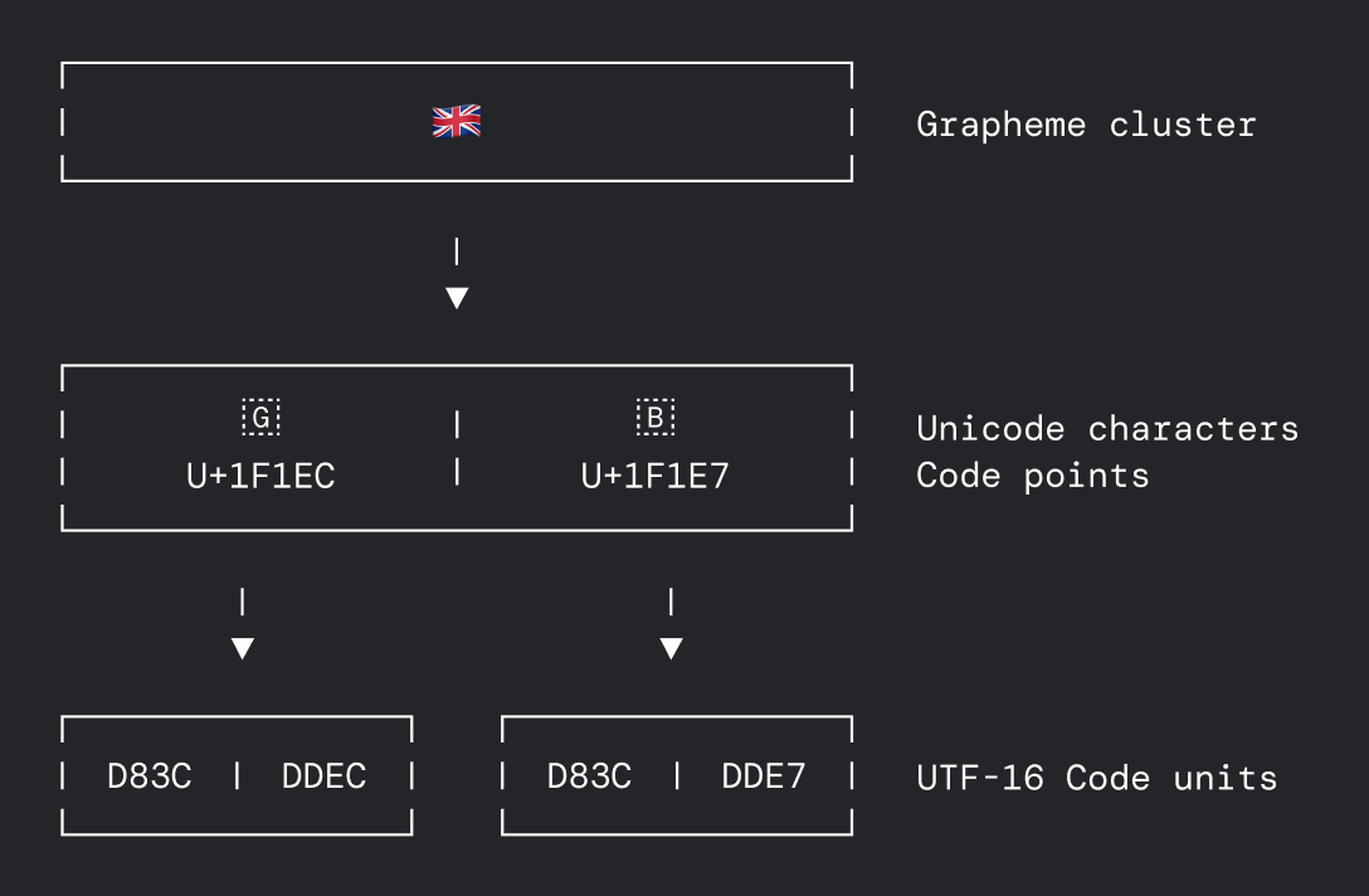Click the DDE7 code unit
Viewport: 1369px width, 896px height.
(x=763, y=776)
